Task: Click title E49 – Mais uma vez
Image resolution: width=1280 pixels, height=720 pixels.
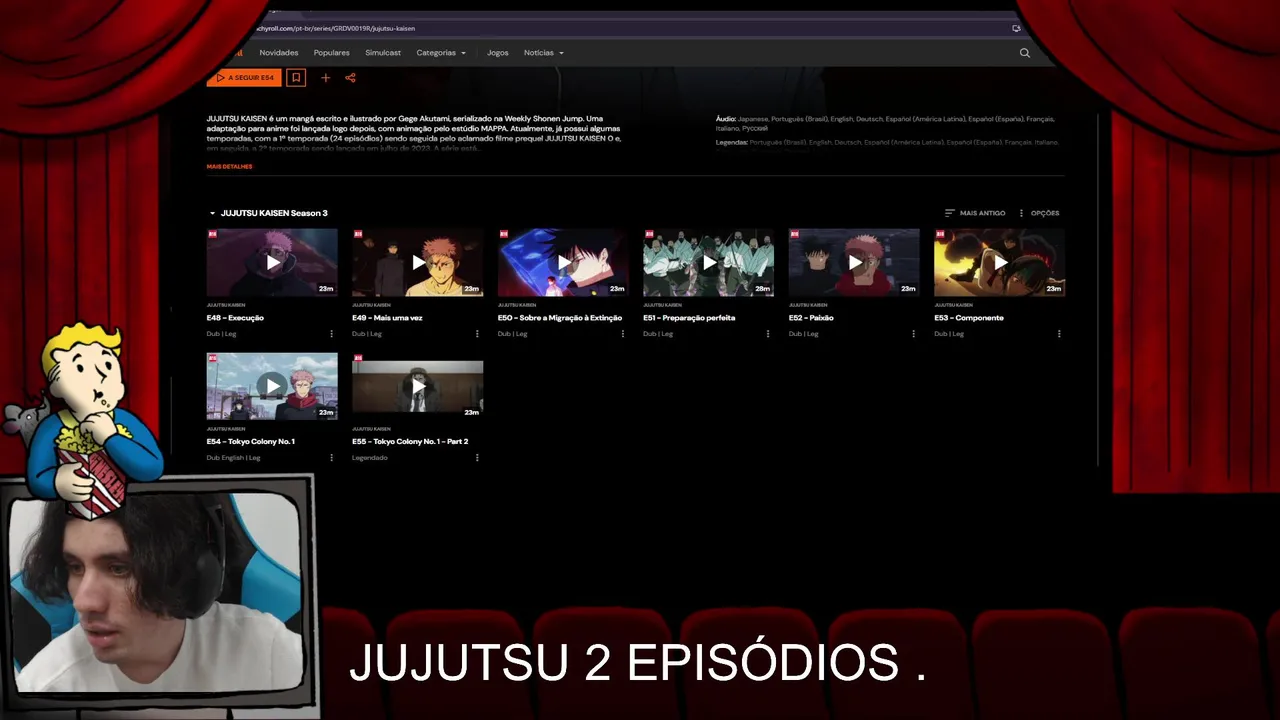Action: [x=387, y=318]
